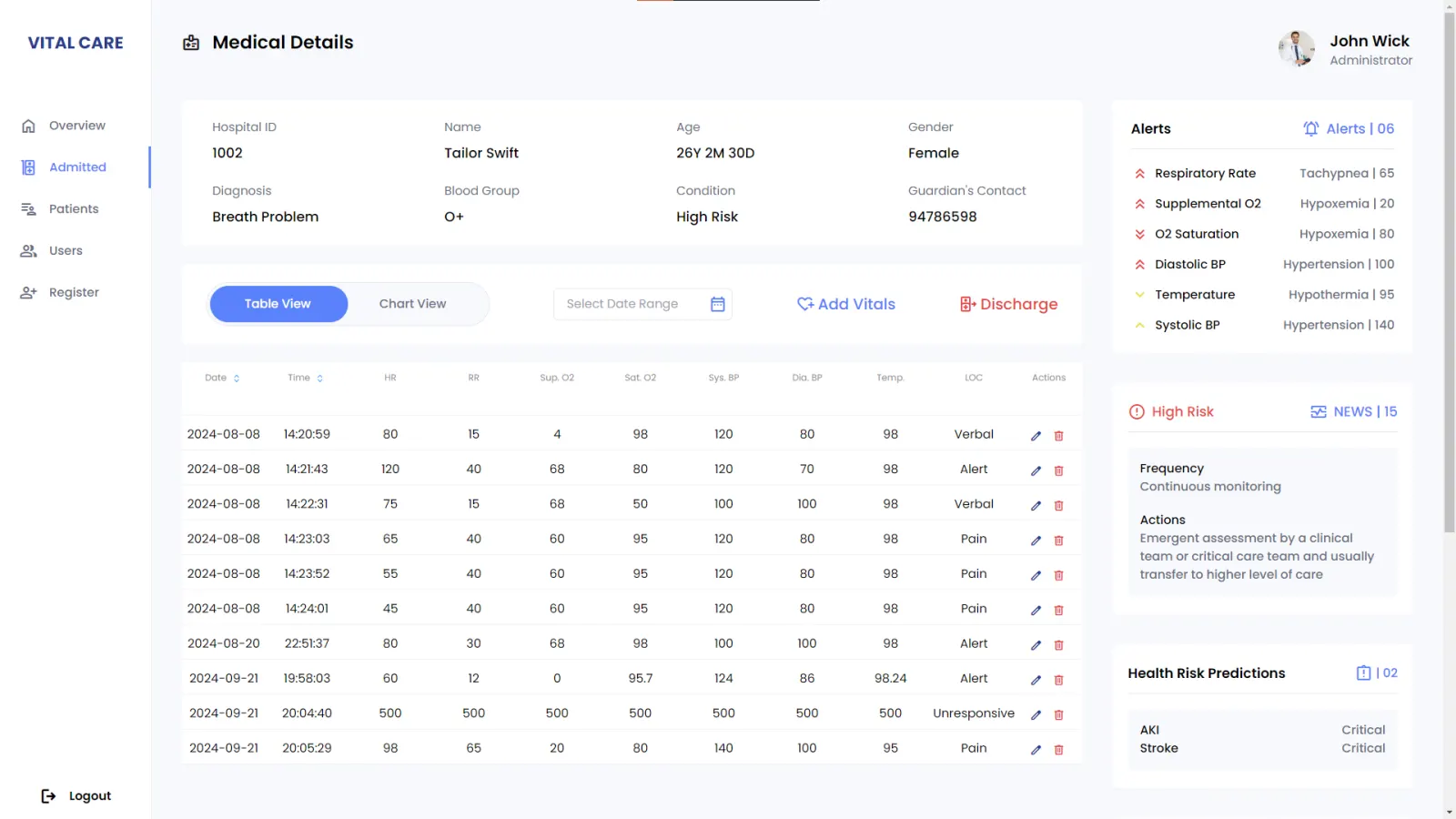Open calendar icon in date range field

coord(717,304)
